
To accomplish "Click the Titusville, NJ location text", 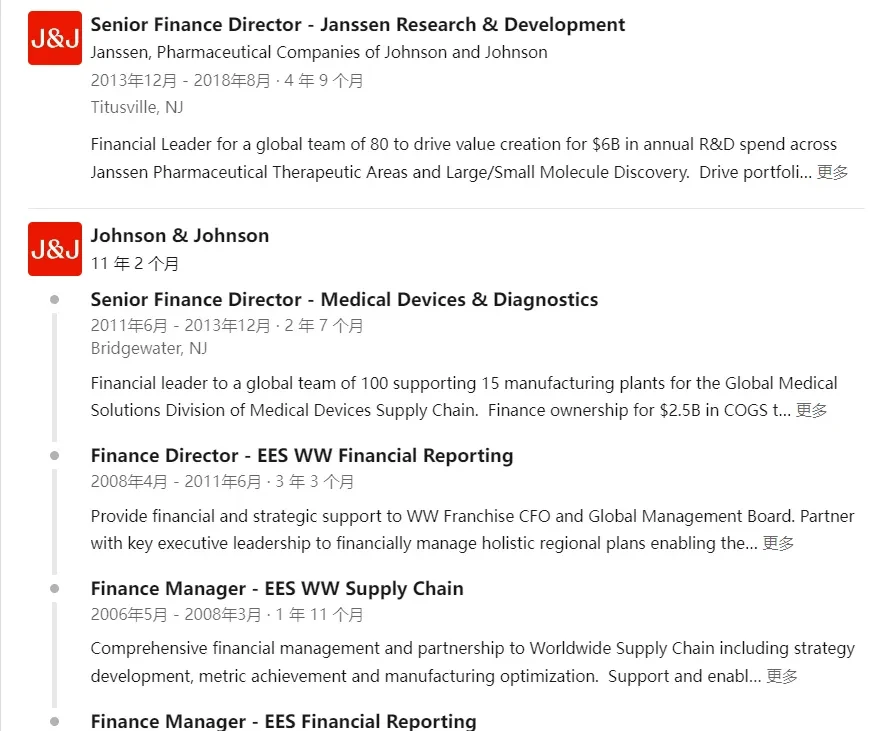I will click(x=137, y=107).
